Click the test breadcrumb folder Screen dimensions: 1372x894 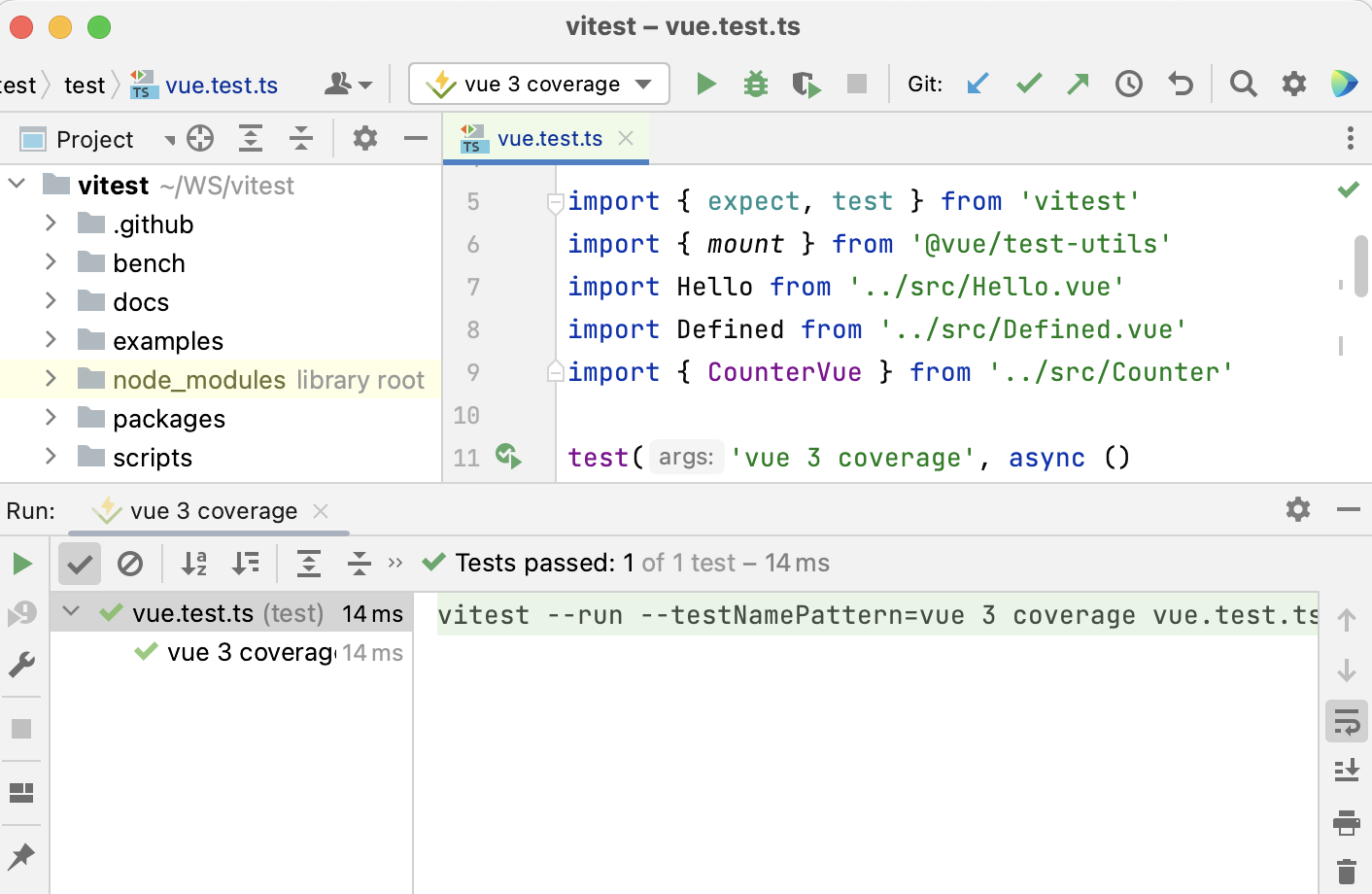pos(85,86)
